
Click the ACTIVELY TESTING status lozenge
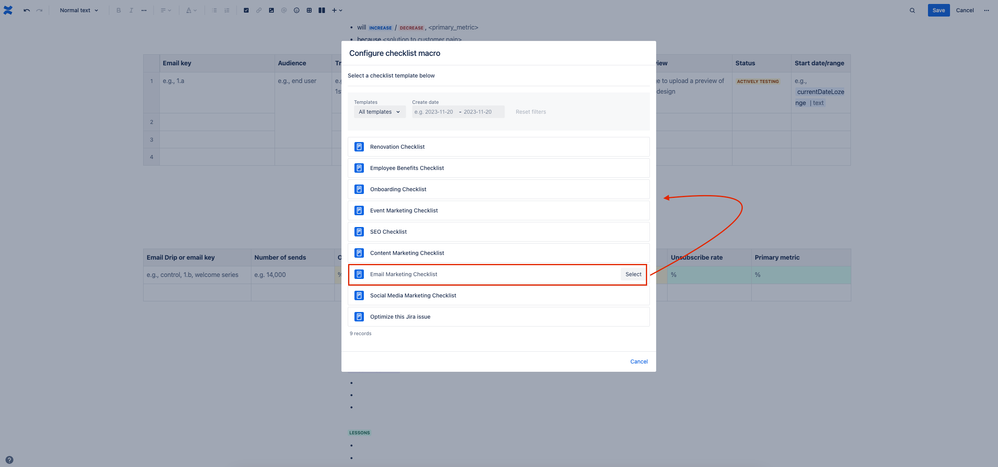point(757,81)
